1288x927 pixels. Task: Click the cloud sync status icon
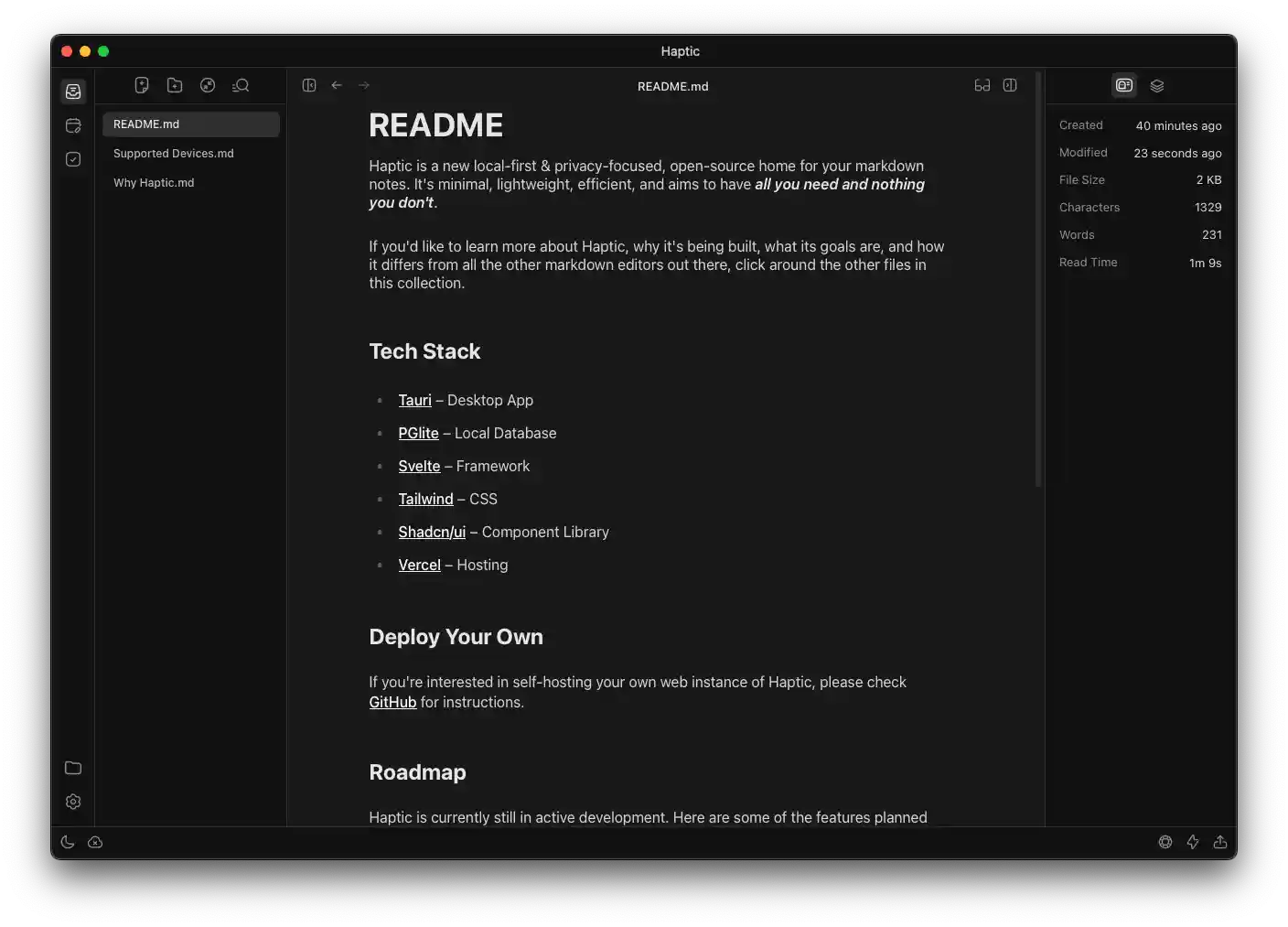click(x=95, y=842)
